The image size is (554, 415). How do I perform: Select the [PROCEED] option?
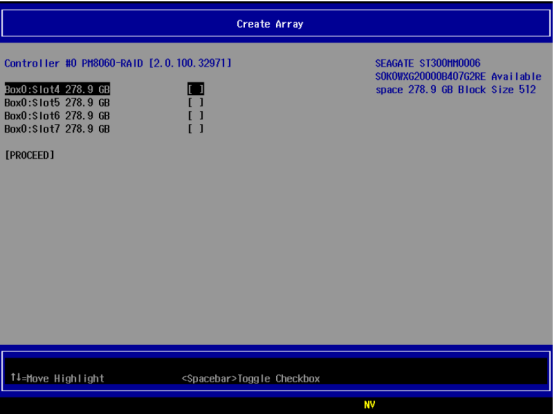30,155
